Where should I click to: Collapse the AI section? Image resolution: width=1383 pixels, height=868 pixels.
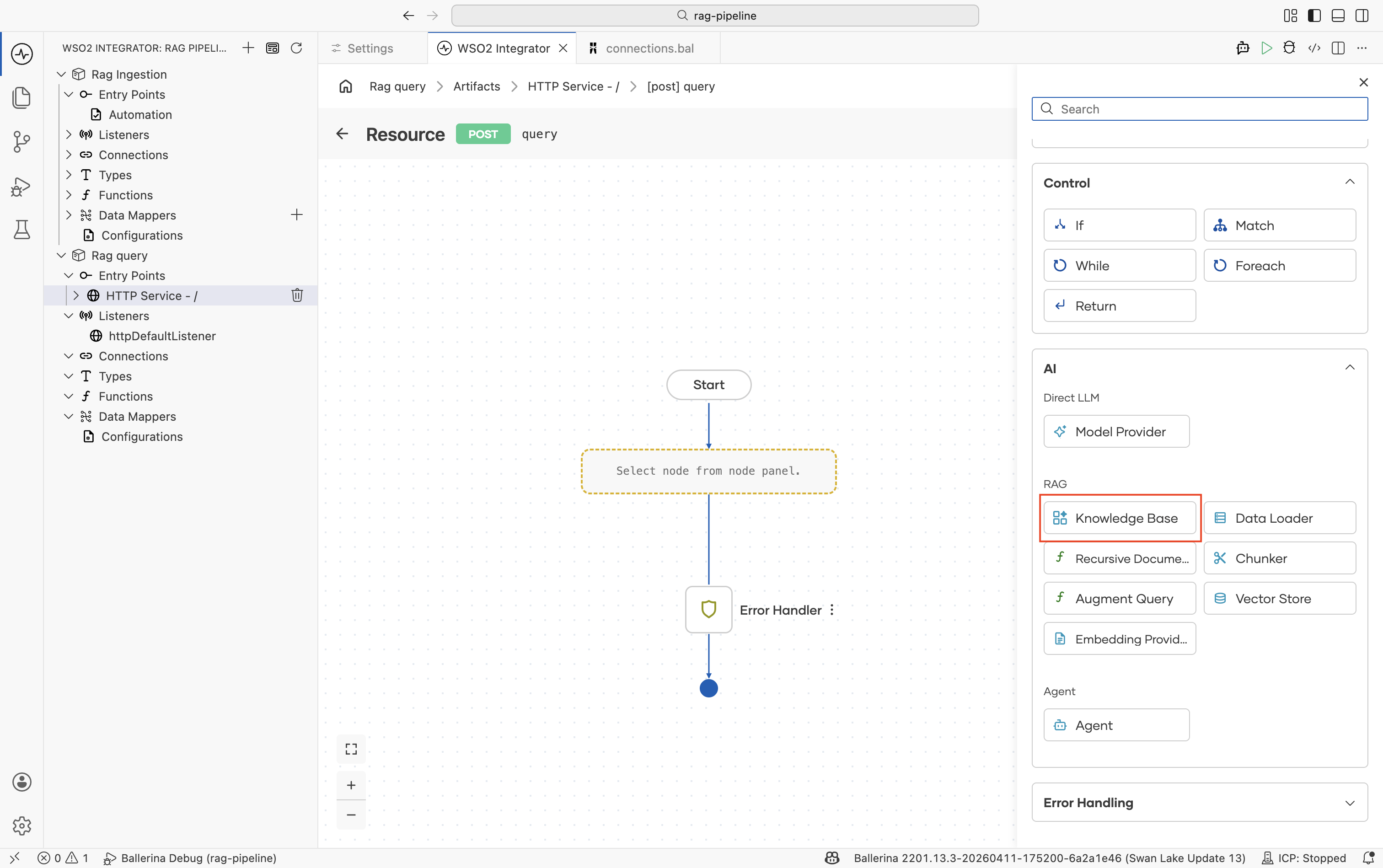point(1350,367)
